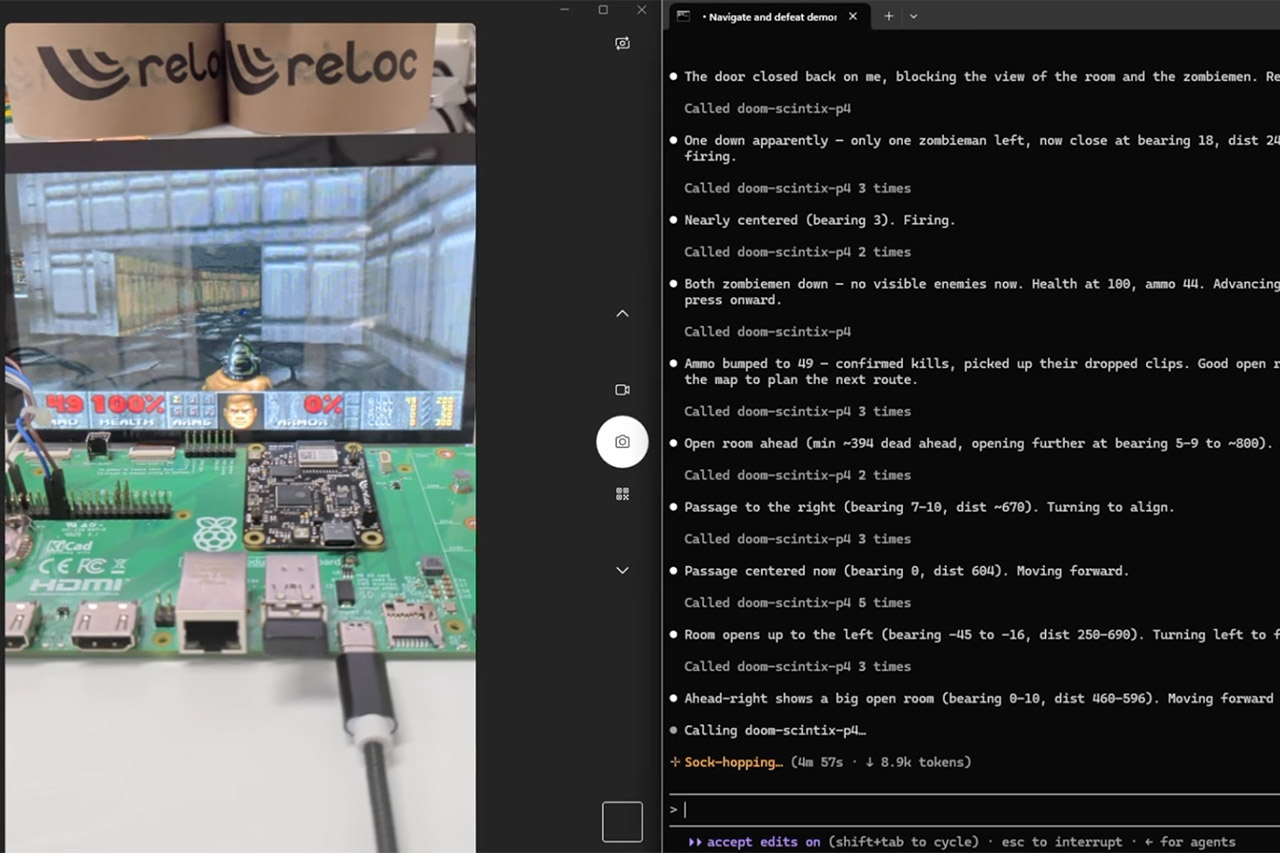Viewport: 1280px width, 853px height.
Task: Select the barcode QR scanner mode
Action: pyautogui.click(x=622, y=494)
